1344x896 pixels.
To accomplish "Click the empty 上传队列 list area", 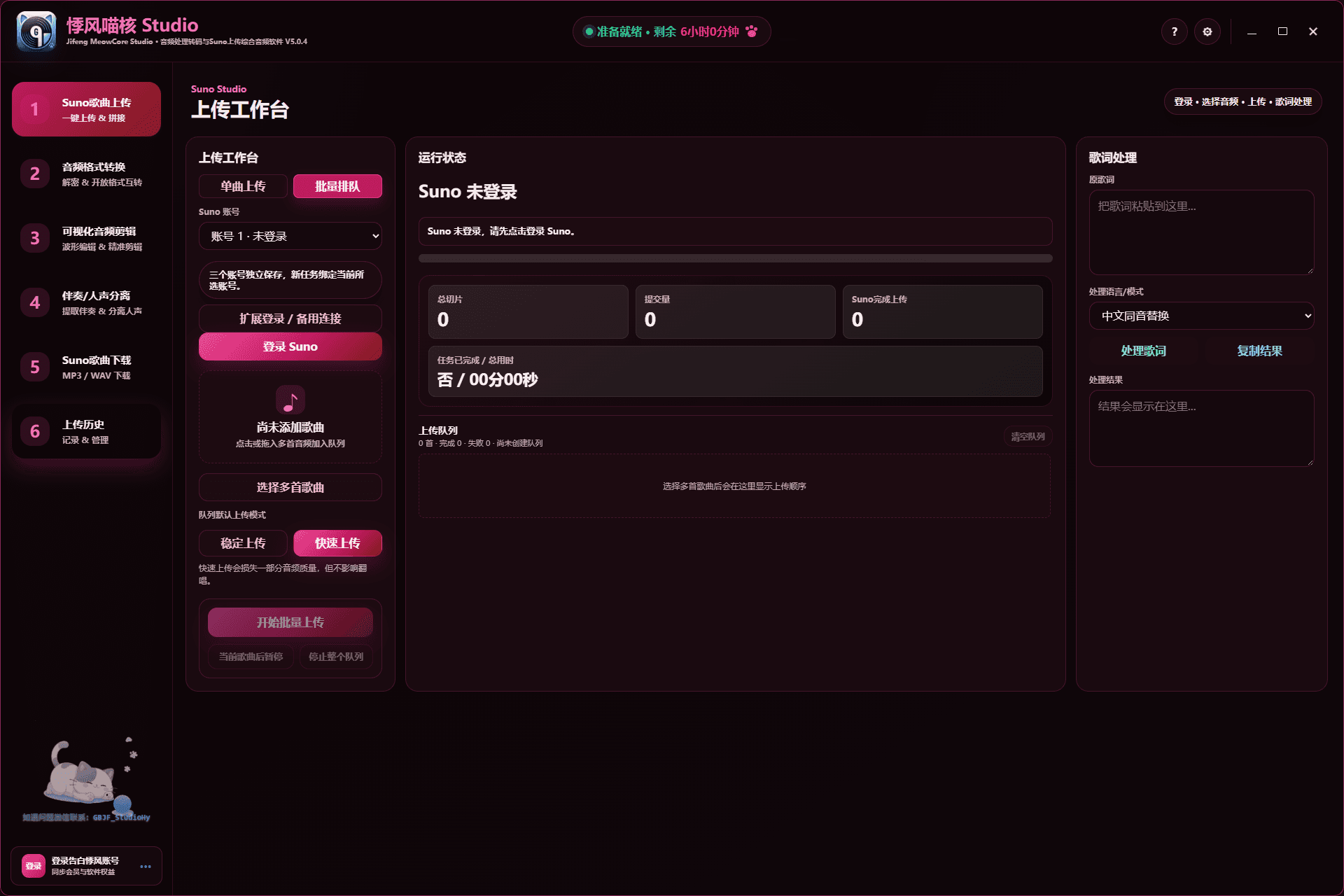I will pos(735,486).
